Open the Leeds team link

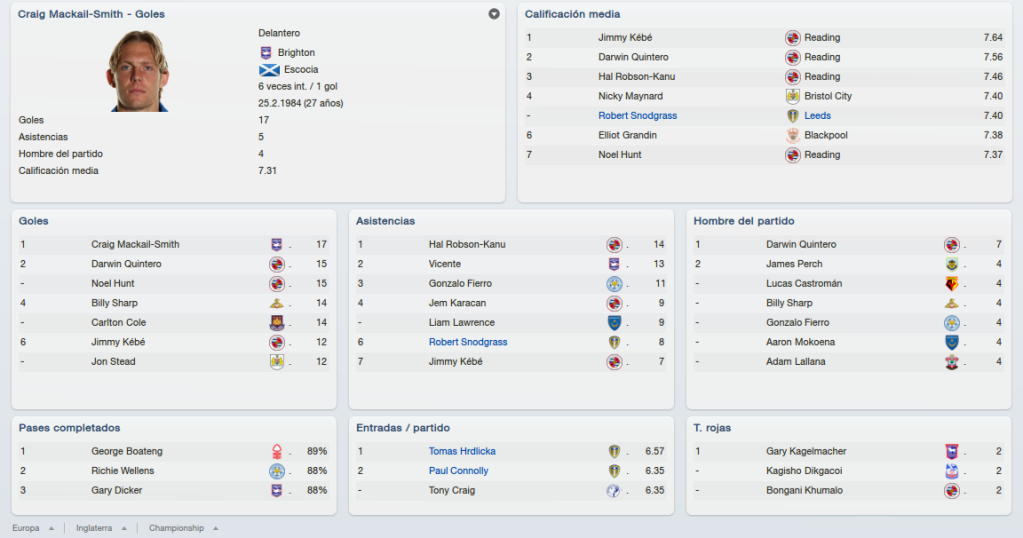[x=817, y=115]
